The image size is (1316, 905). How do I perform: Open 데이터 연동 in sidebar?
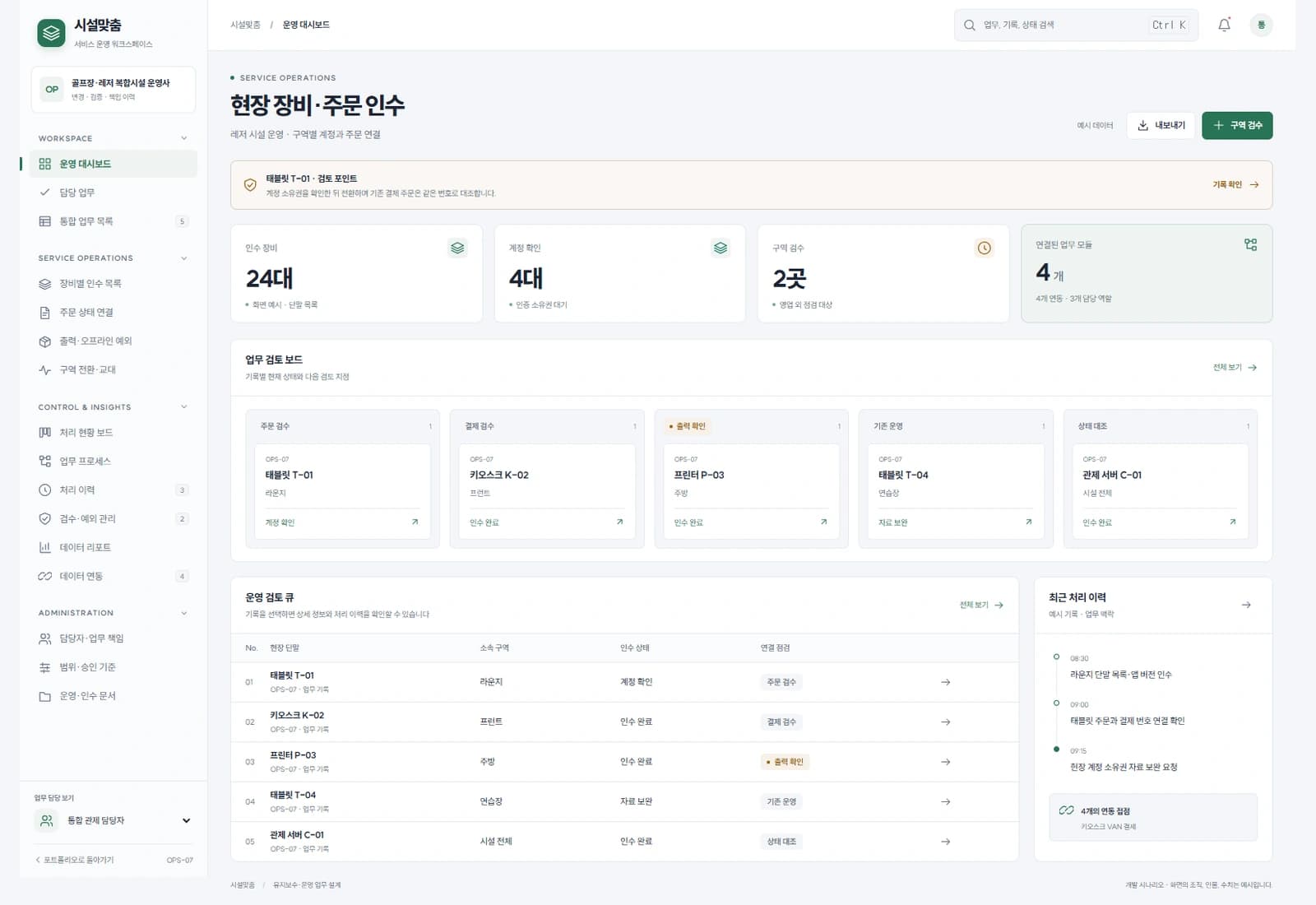tap(114, 577)
